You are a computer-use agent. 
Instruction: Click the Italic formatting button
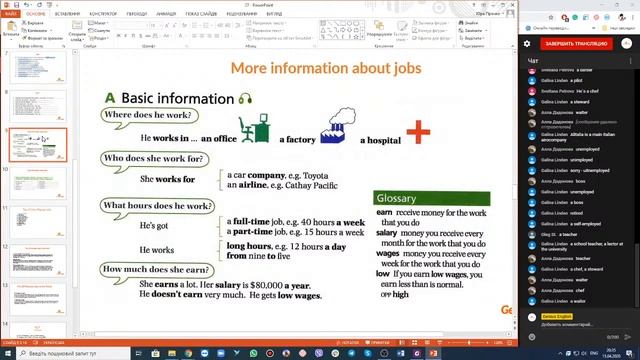[x=126, y=36]
